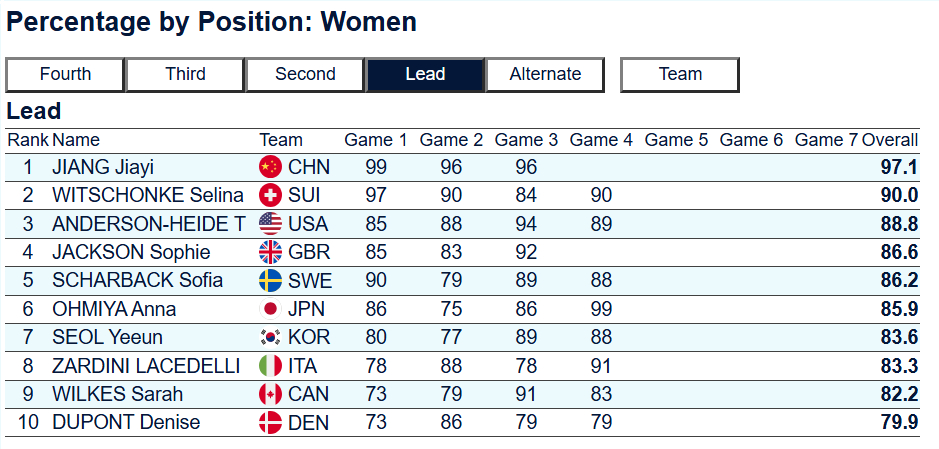Click the Denmark flag icon
939x449 pixels.
click(x=270, y=423)
